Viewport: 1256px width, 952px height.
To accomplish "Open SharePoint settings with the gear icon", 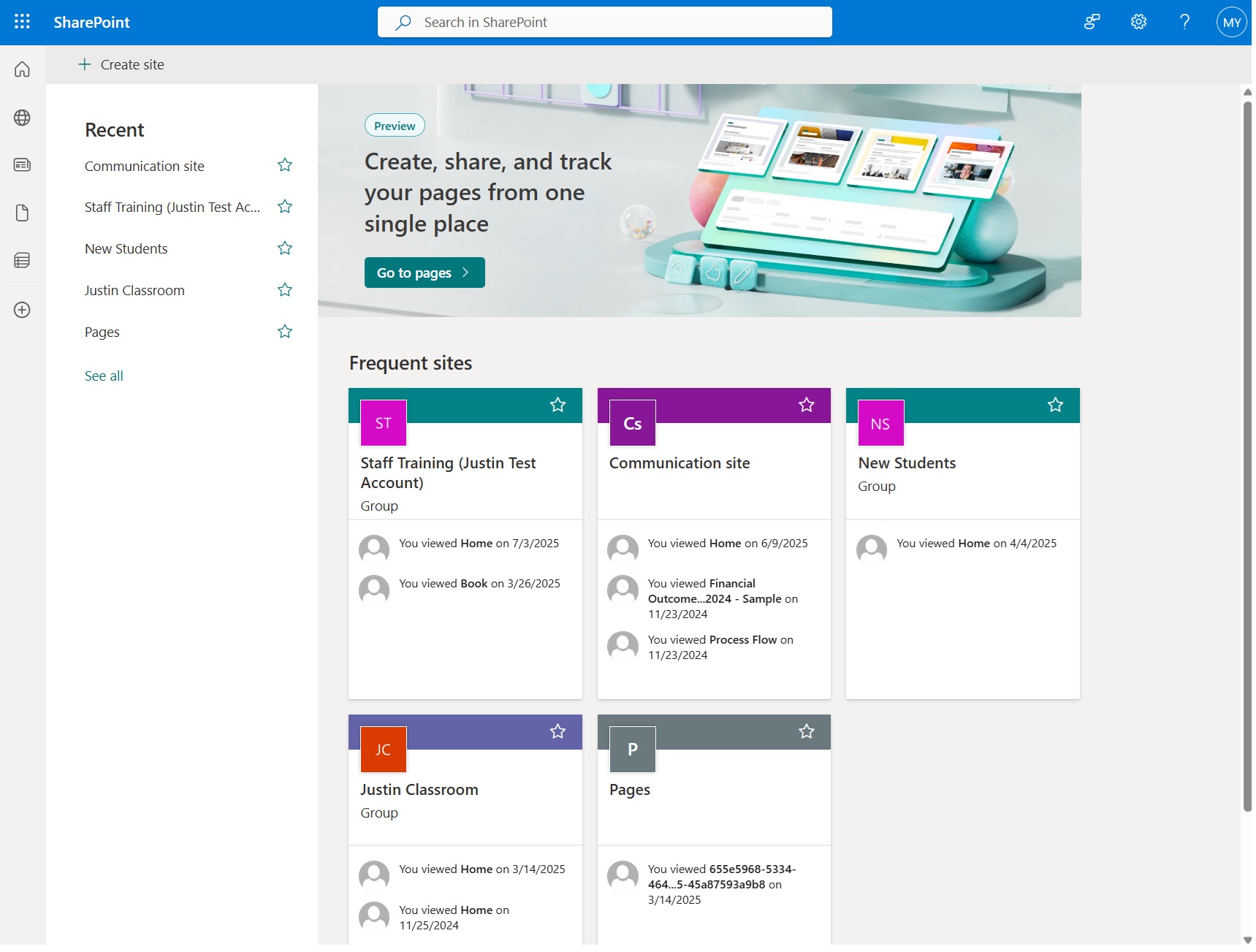I will click(1138, 22).
